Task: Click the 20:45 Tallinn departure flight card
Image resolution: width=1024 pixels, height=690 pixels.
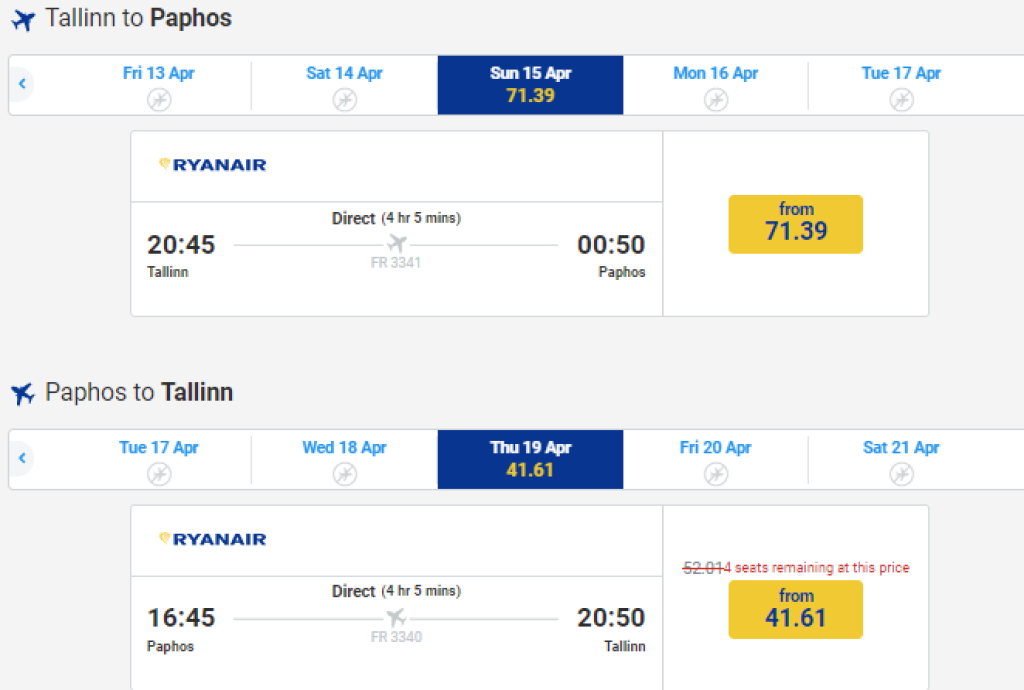Action: pyautogui.click(x=396, y=258)
